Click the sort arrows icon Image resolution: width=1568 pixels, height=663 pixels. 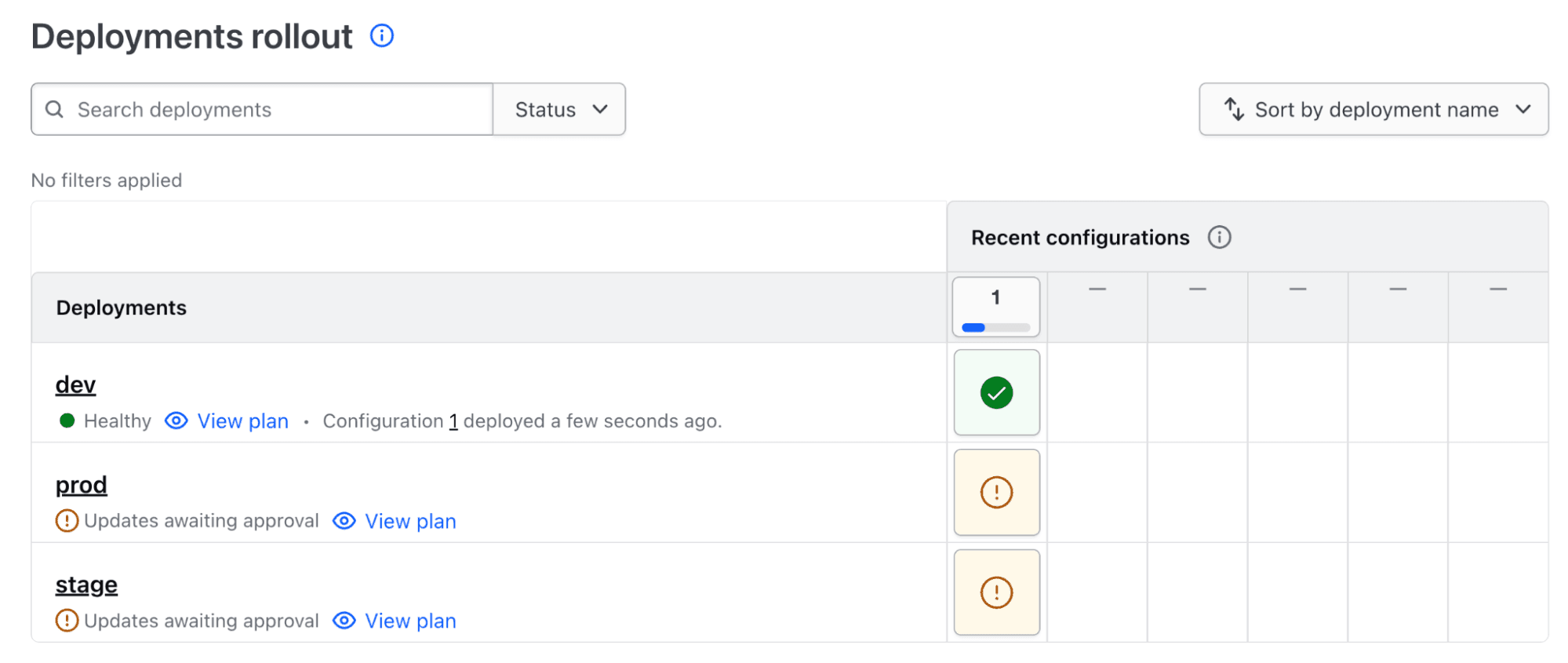1234,109
